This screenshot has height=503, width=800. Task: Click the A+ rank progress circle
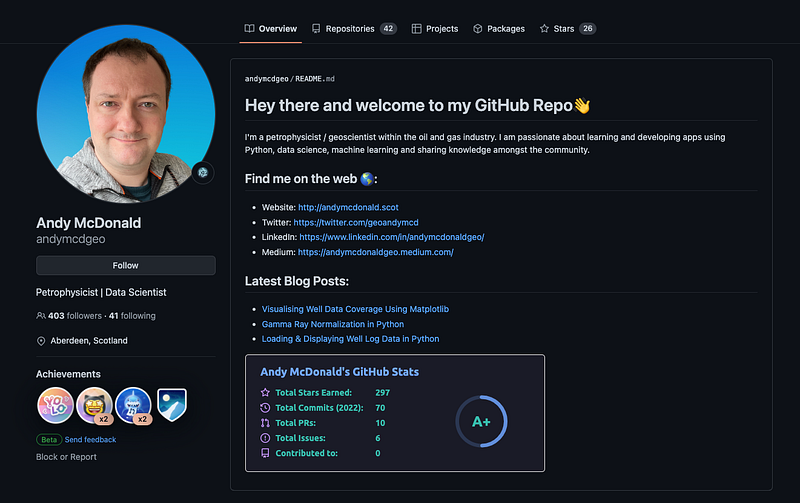click(481, 421)
